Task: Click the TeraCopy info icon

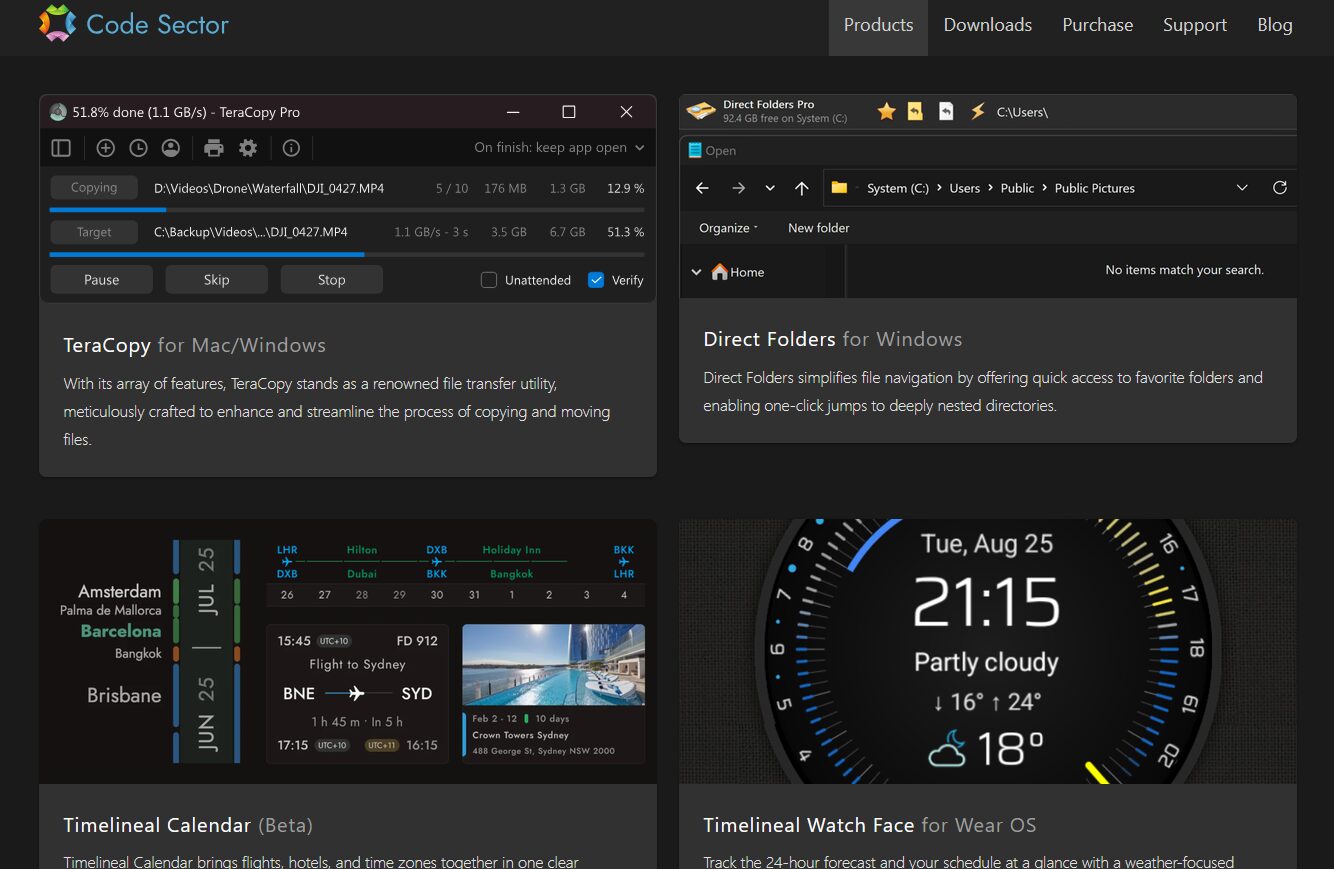Action: 291,148
